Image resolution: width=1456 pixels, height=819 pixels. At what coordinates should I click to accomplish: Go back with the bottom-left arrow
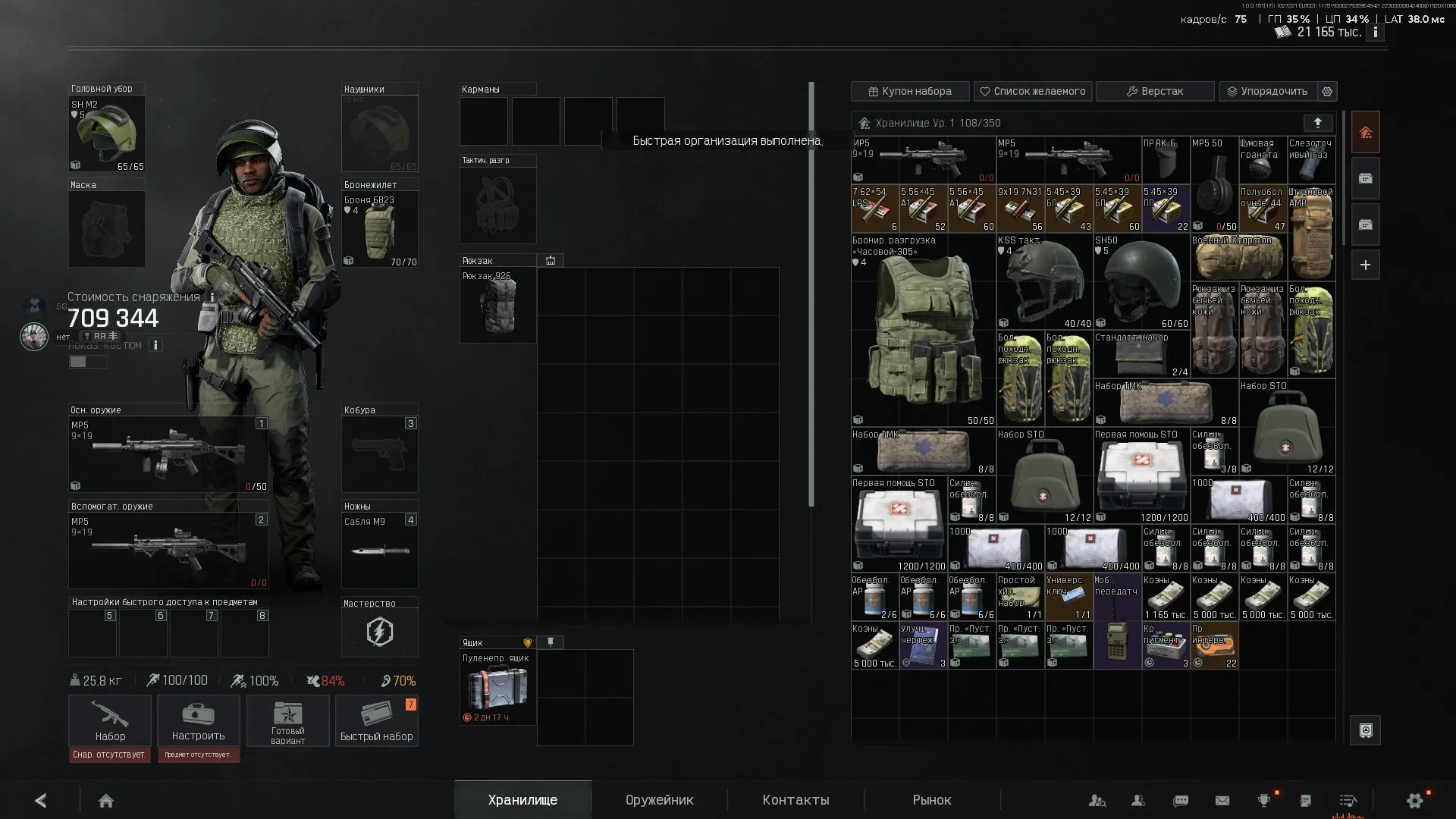tap(41, 800)
